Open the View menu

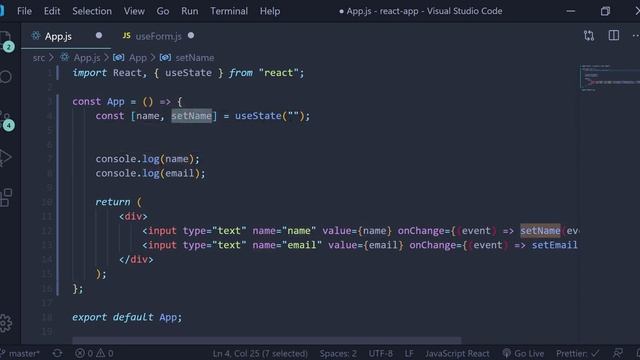(134, 11)
